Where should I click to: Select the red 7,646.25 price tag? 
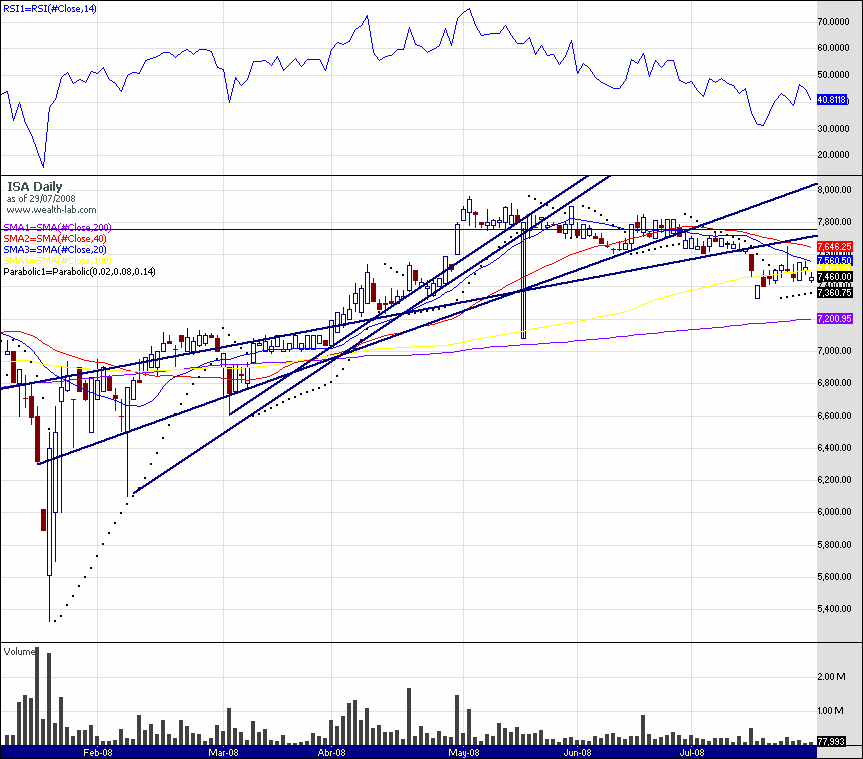point(835,247)
